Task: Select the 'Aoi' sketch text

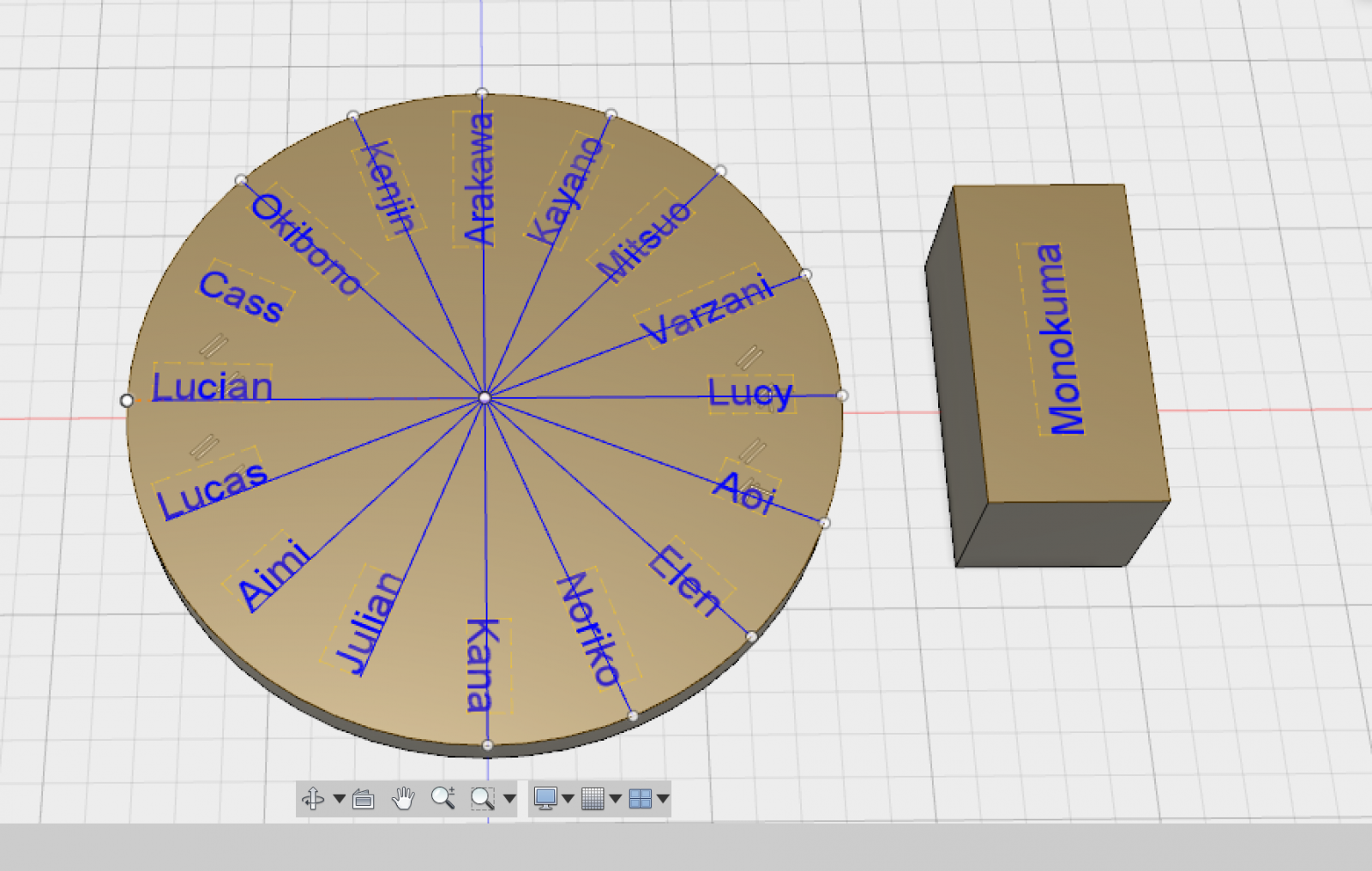Action: pos(745,491)
